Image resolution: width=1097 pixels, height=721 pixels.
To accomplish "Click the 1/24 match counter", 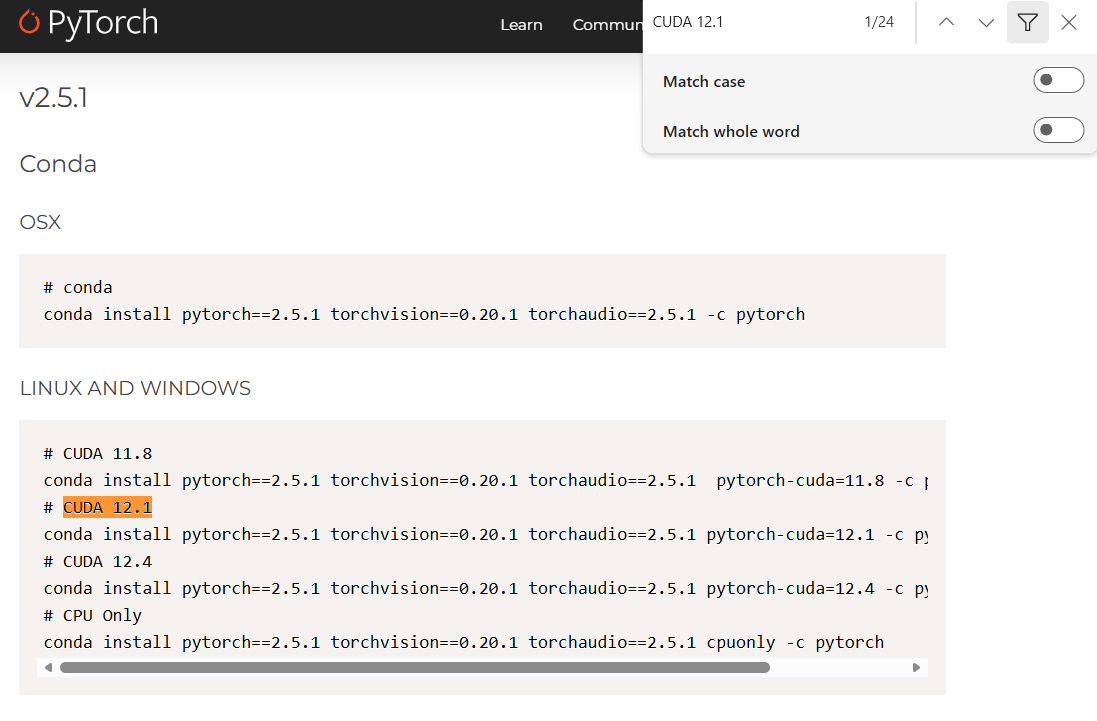I will (x=879, y=22).
